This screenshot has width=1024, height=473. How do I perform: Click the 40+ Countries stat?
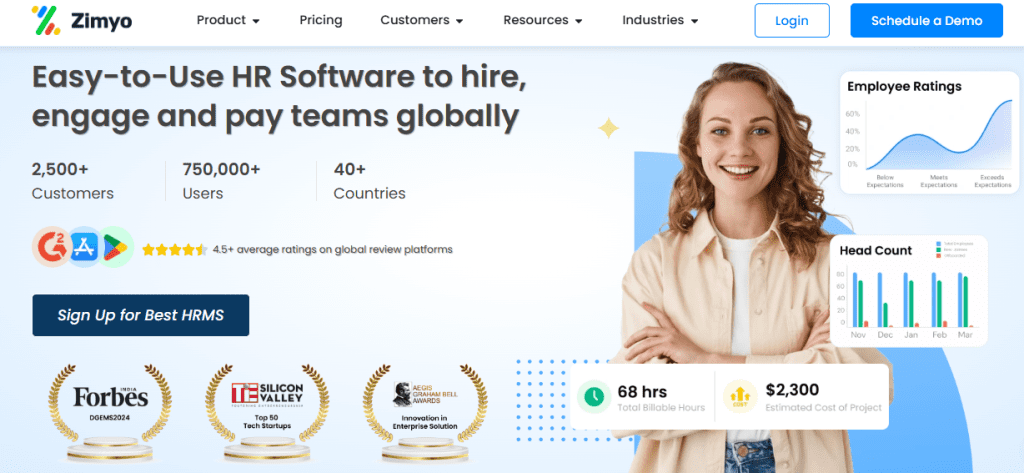(369, 181)
